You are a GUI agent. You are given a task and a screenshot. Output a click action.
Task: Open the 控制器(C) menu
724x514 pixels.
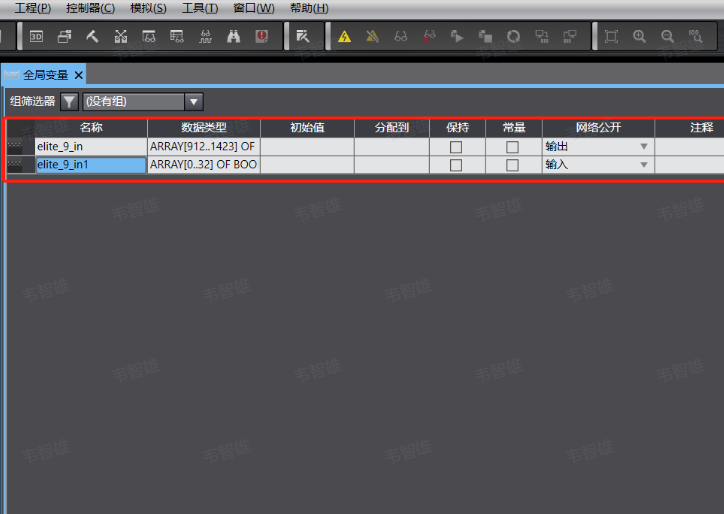(x=90, y=8)
